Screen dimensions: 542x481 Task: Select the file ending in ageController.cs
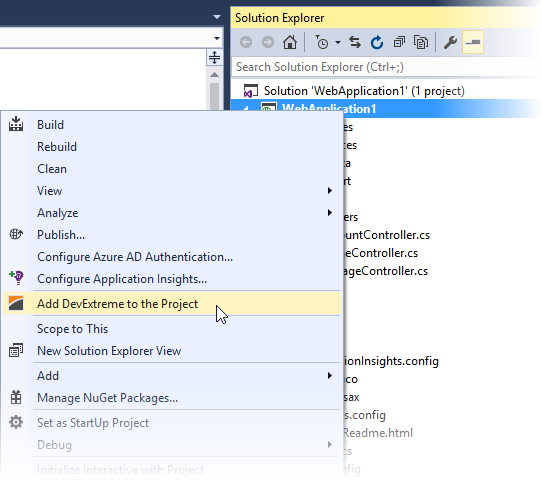point(385,271)
